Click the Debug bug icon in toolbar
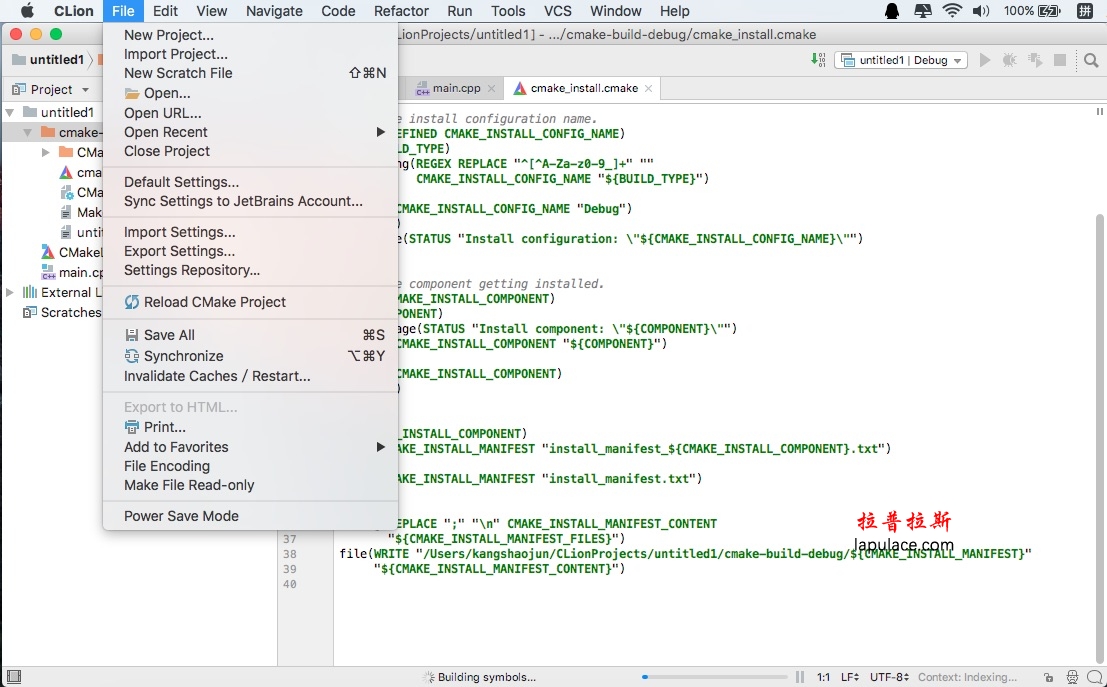1107x687 pixels. pyautogui.click(x=1010, y=61)
